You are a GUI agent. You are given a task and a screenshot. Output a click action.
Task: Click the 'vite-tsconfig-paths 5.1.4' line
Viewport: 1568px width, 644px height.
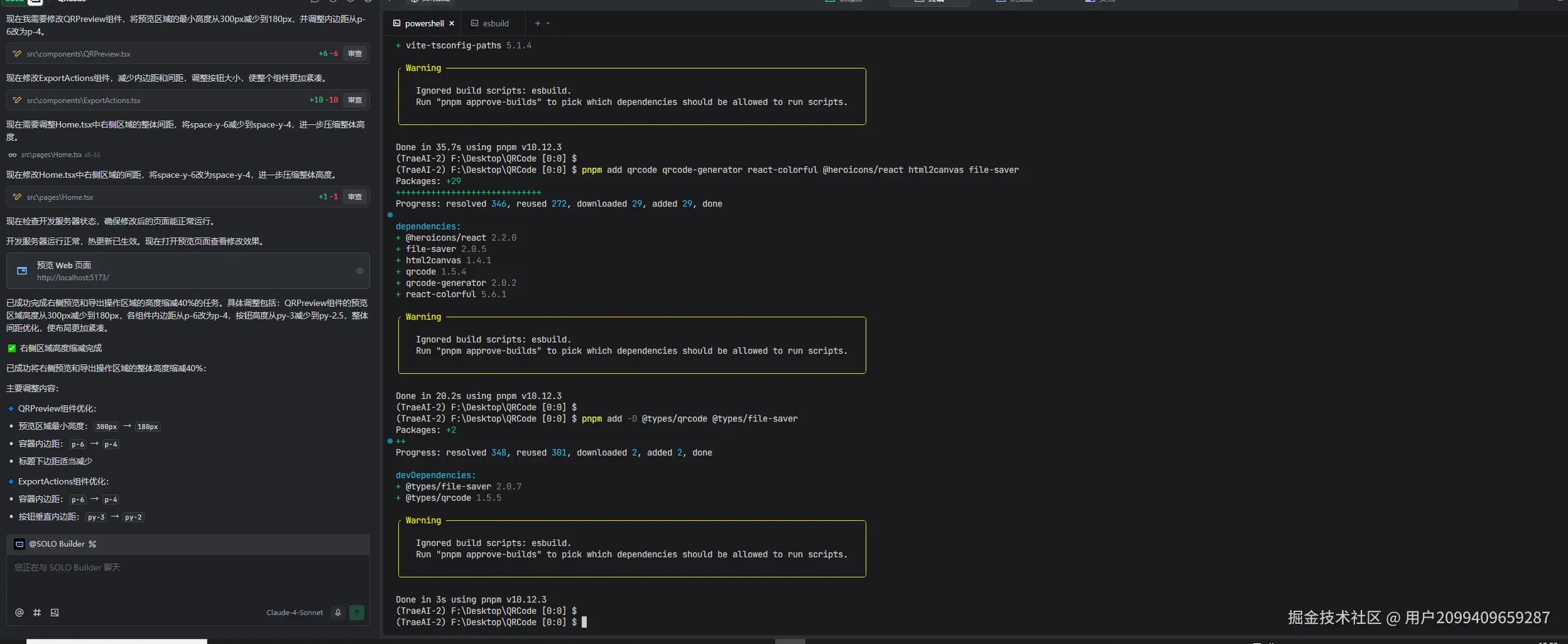(464, 46)
